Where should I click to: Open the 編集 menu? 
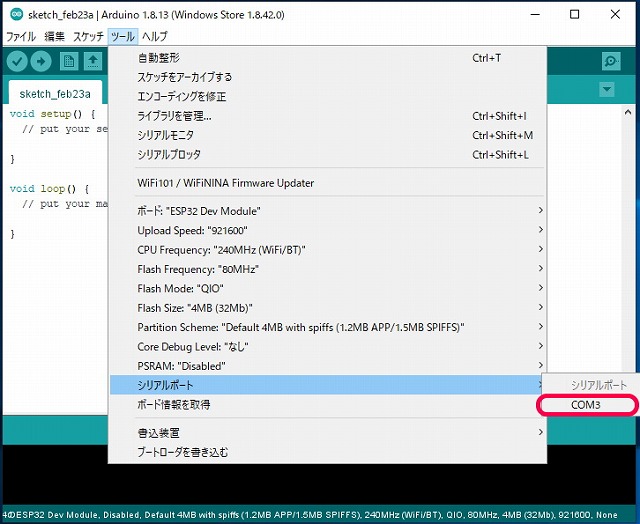click(54, 36)
